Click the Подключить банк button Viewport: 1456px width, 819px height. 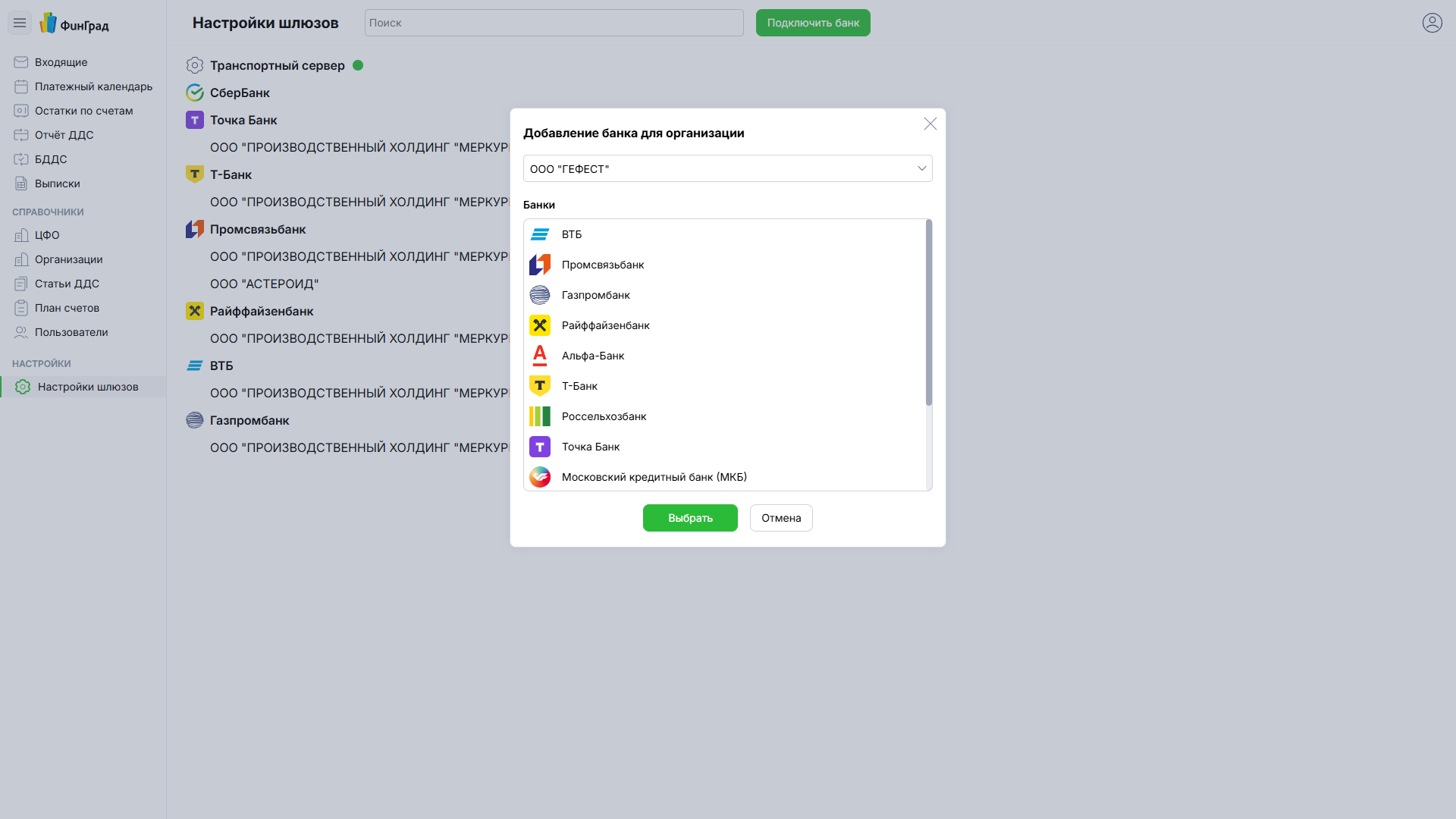[x=812, y=23]
